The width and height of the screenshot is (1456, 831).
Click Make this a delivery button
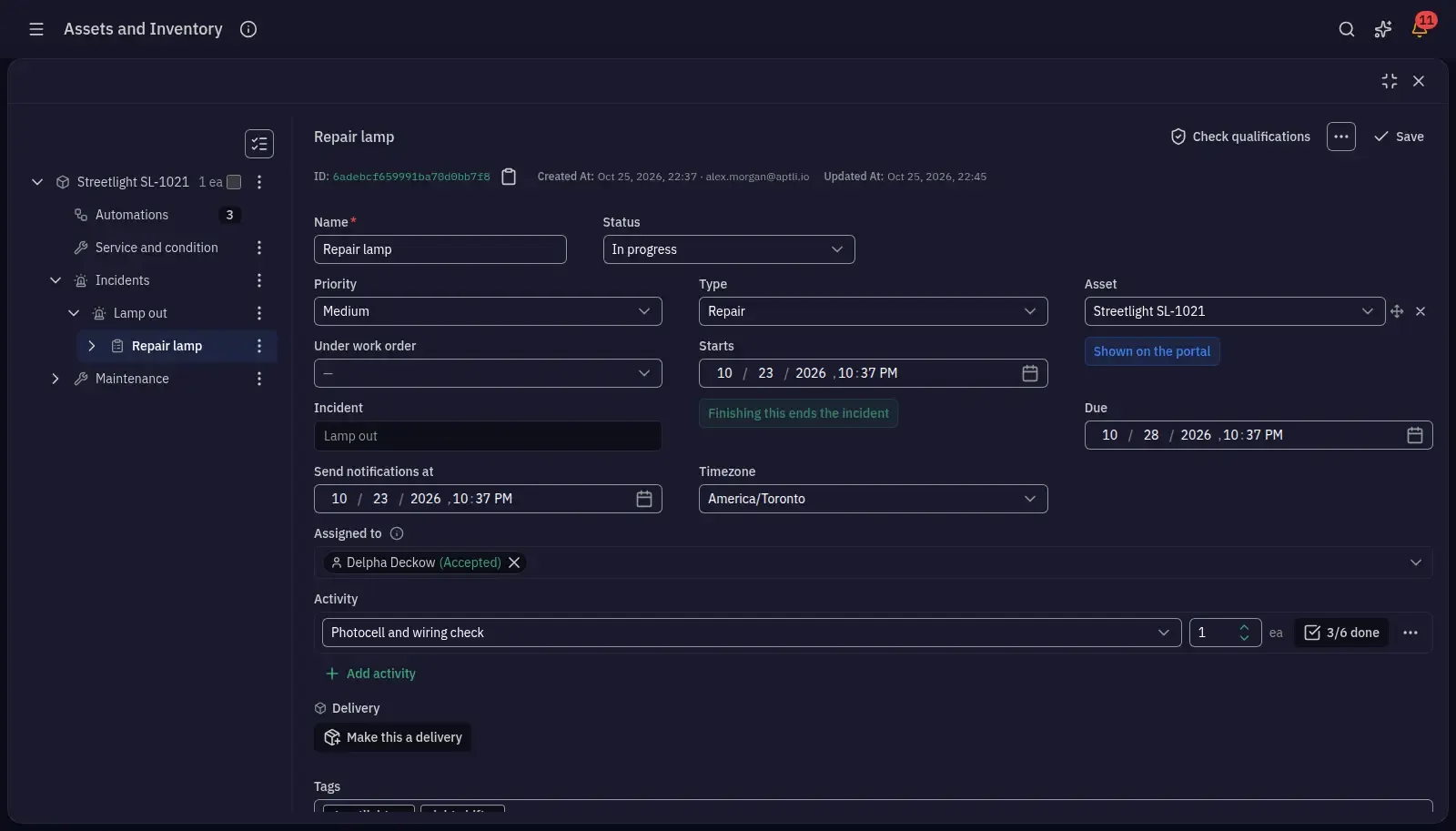click(392, 737)
